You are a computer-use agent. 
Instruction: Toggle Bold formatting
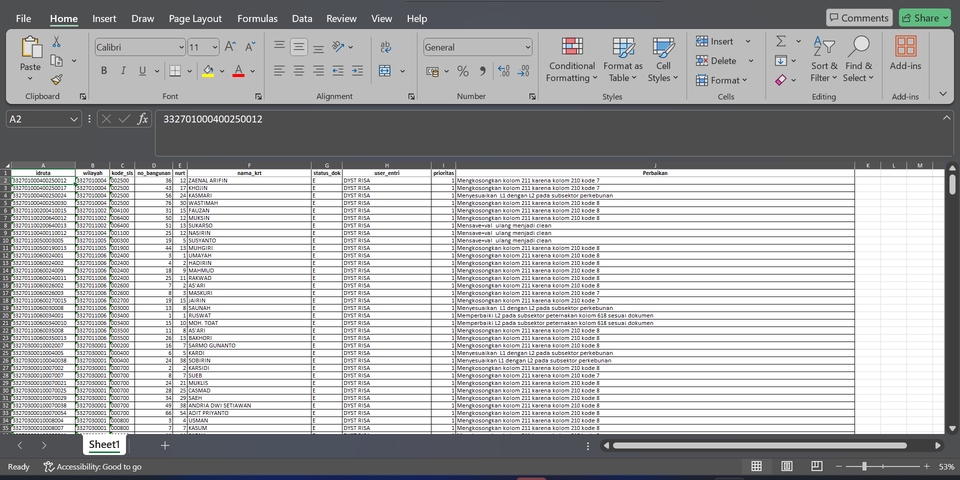(104, 71)
